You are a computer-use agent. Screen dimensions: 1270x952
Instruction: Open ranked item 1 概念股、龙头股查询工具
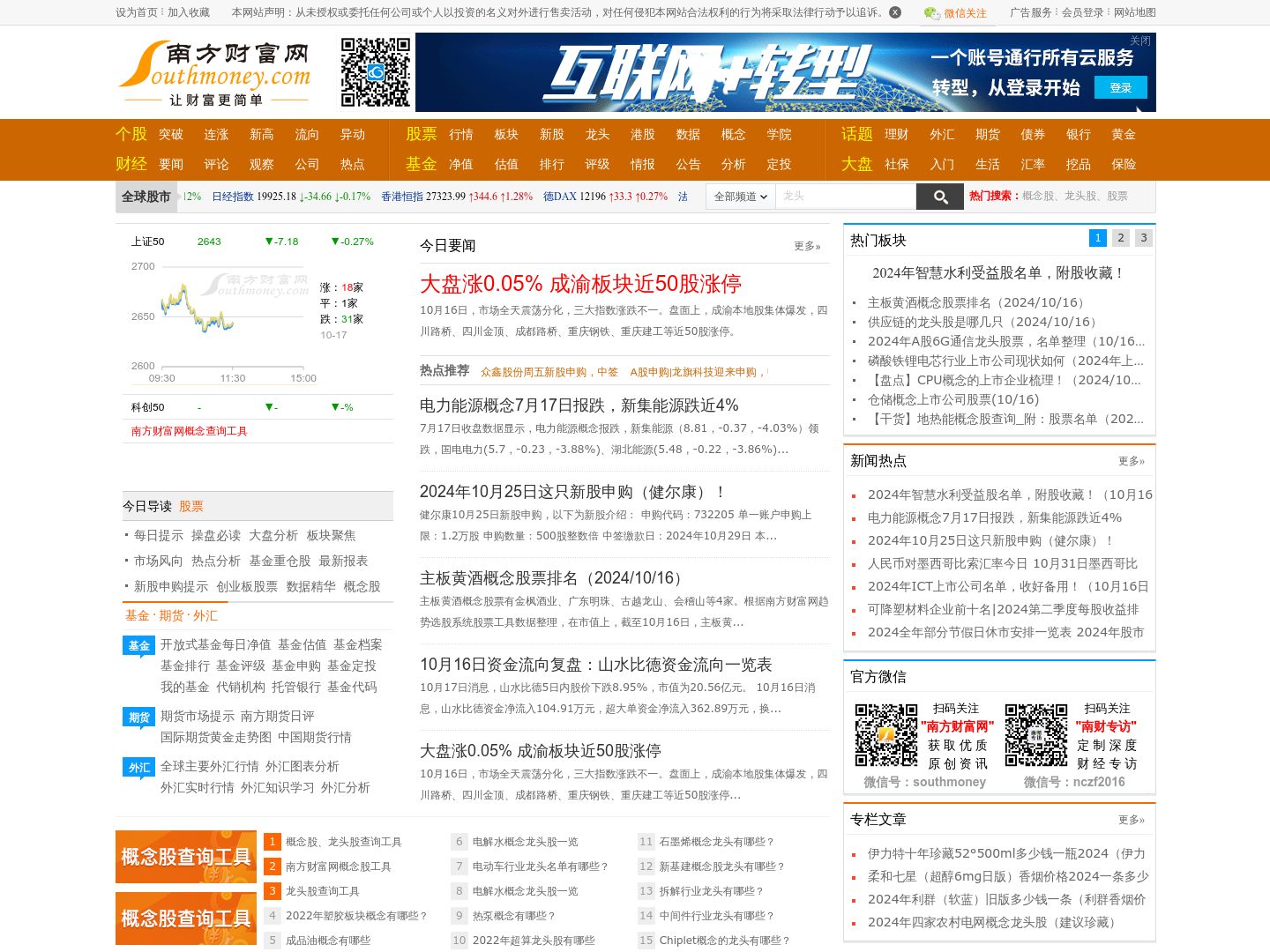344,843
